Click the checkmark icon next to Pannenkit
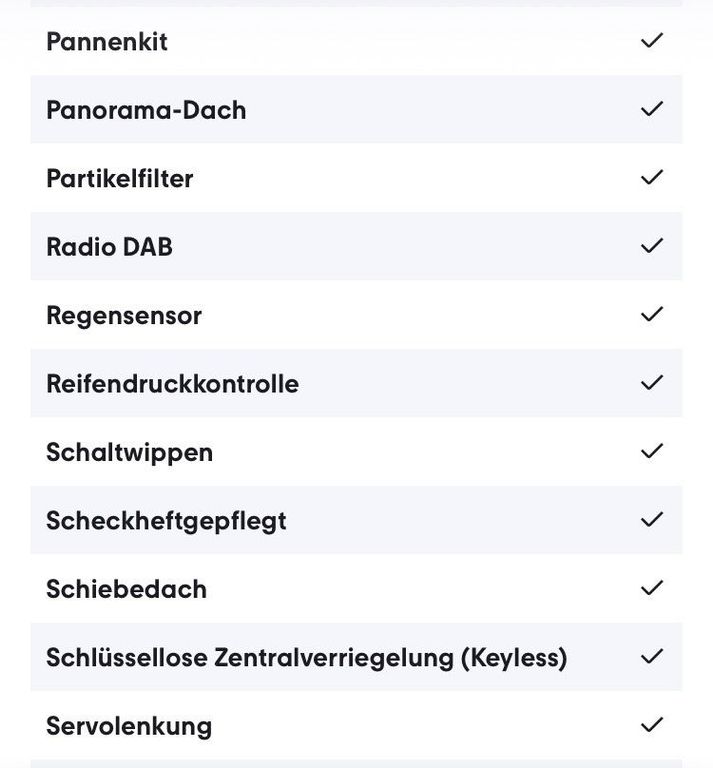Viewport: 713px width, 768px height. click(652, 41)
